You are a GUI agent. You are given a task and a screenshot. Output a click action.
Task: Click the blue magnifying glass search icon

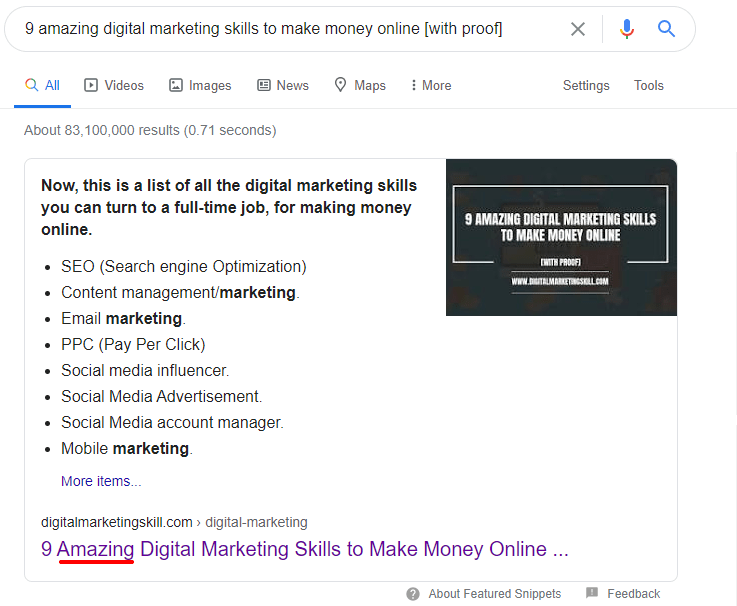[x=667, y=29]
